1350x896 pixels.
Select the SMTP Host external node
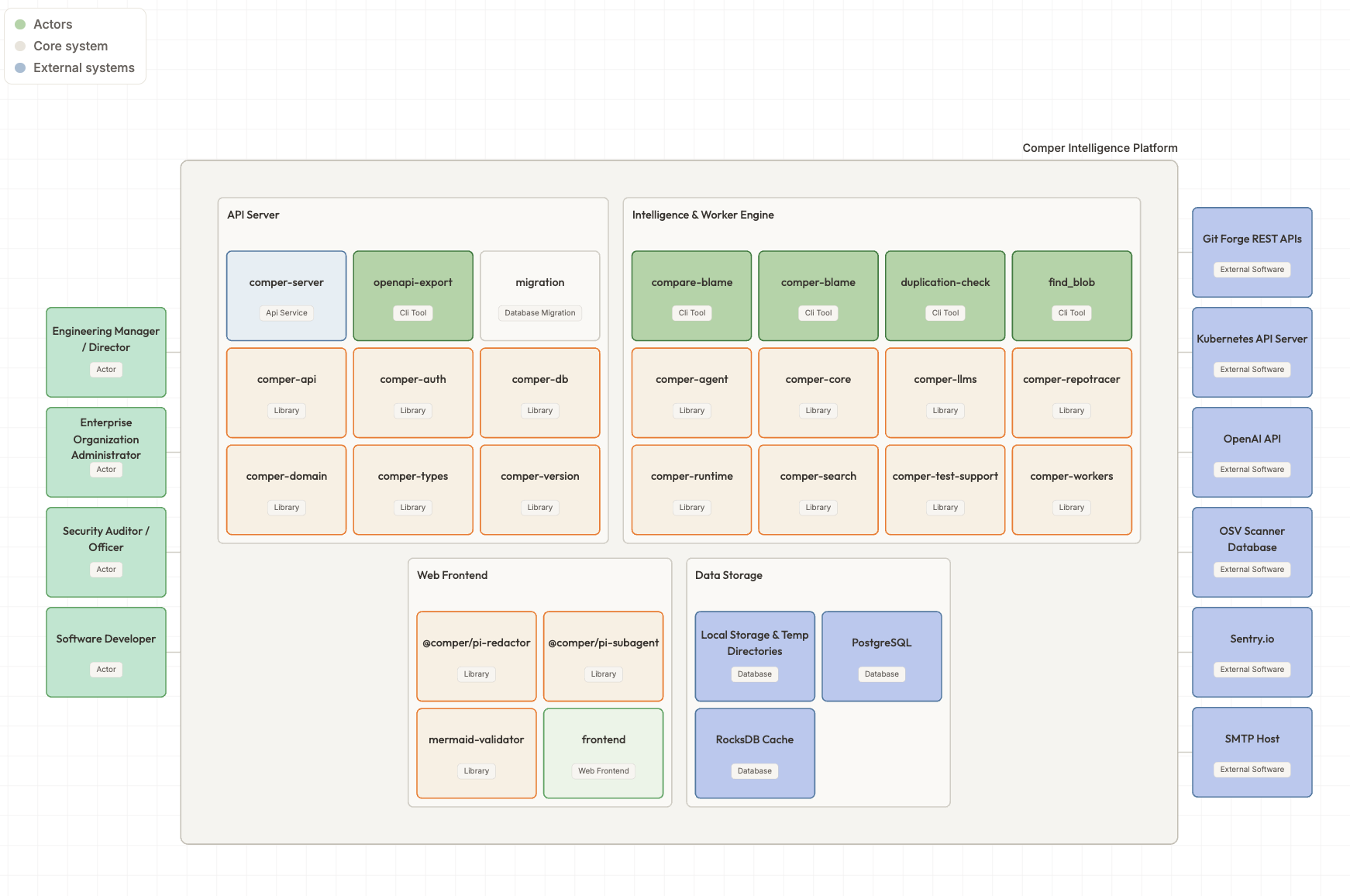point(1252,753)
